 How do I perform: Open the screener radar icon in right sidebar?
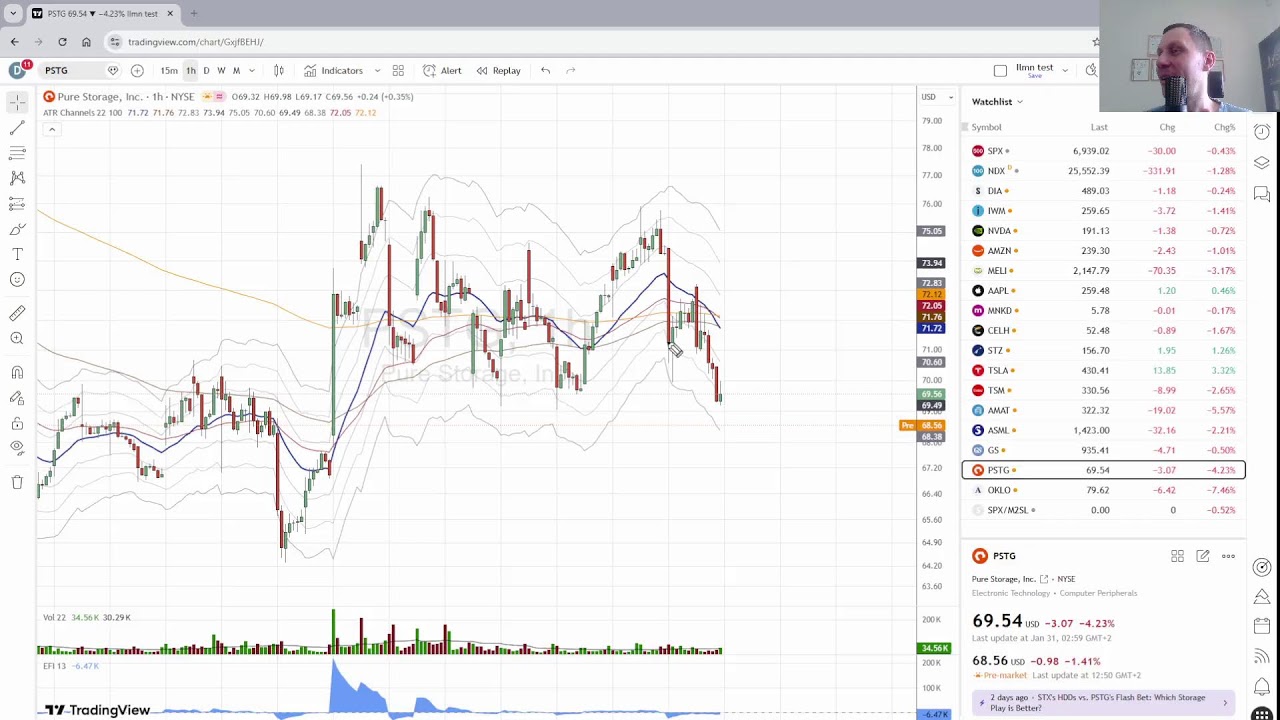pos(1262,567)
